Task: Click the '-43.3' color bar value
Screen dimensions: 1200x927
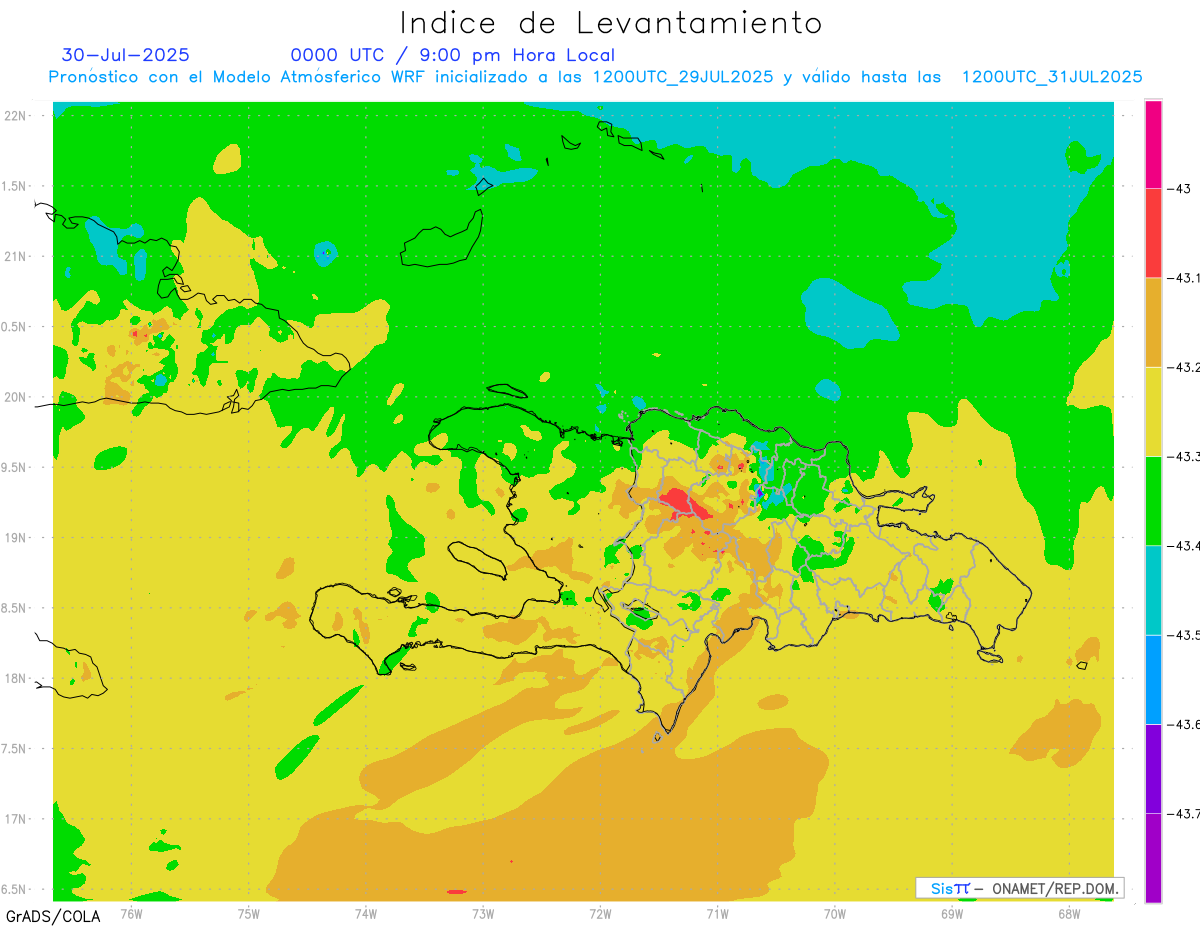Action: (1185, 456)
